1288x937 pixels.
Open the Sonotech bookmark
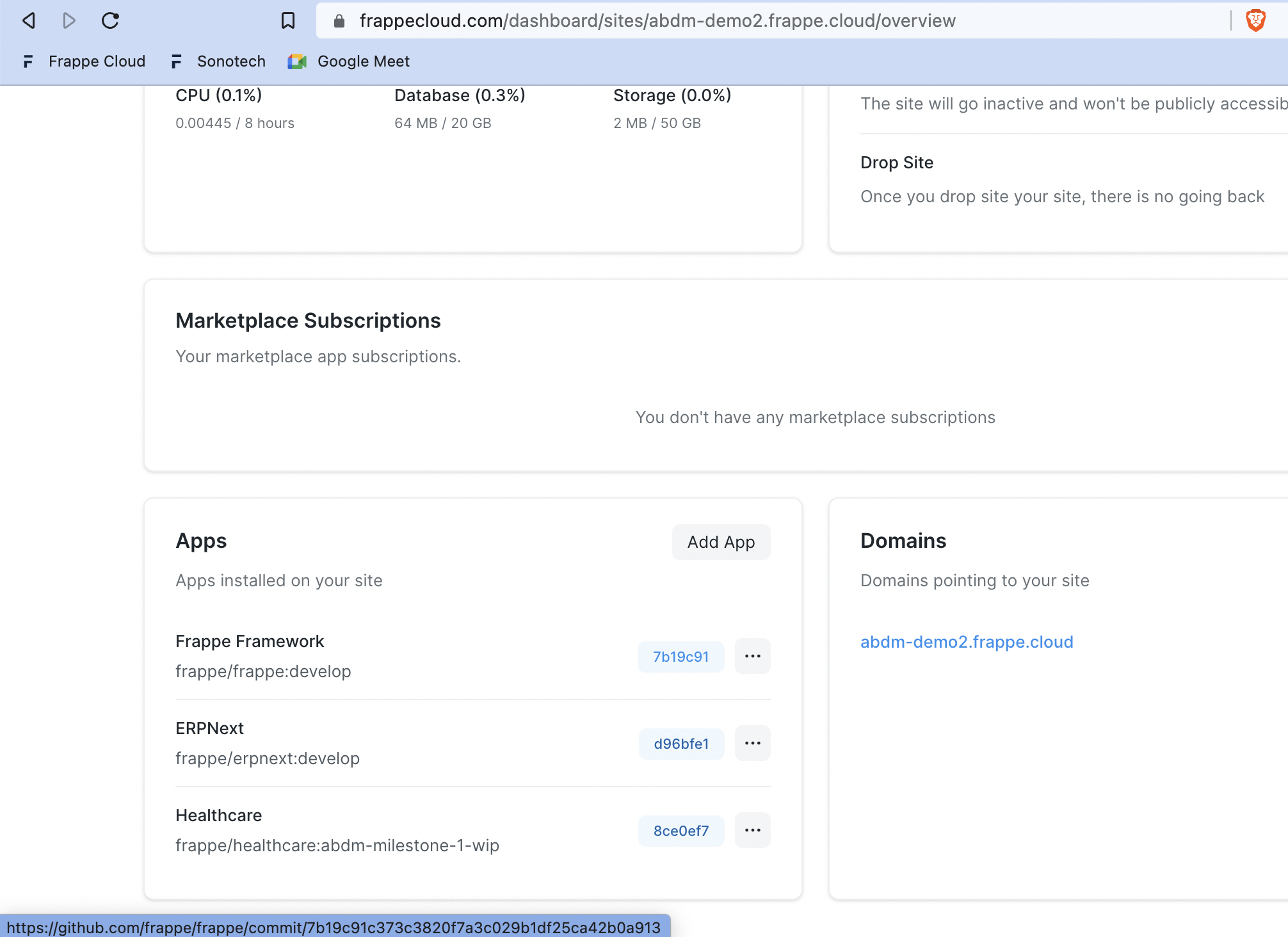231,61
